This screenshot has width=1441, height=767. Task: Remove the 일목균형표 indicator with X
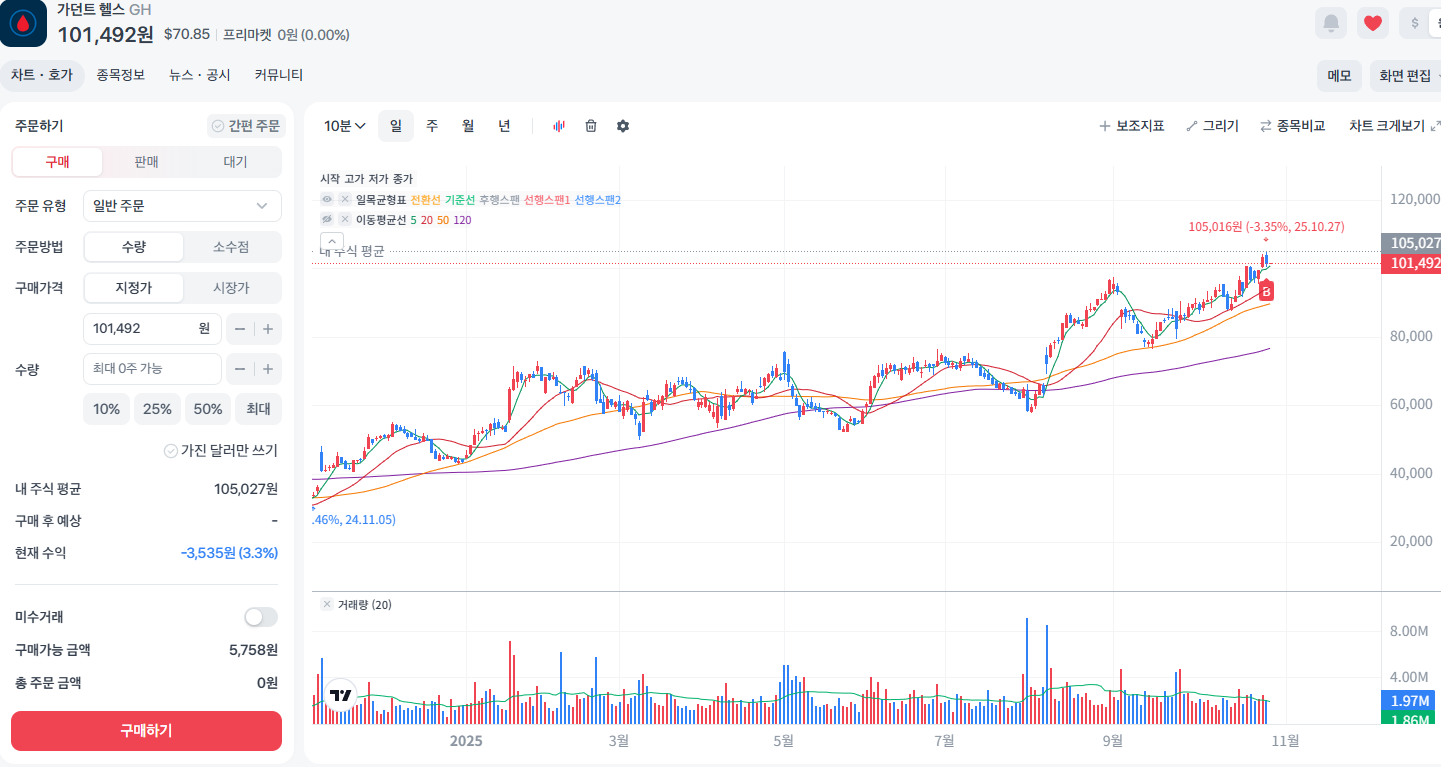[x=344, y=200]
